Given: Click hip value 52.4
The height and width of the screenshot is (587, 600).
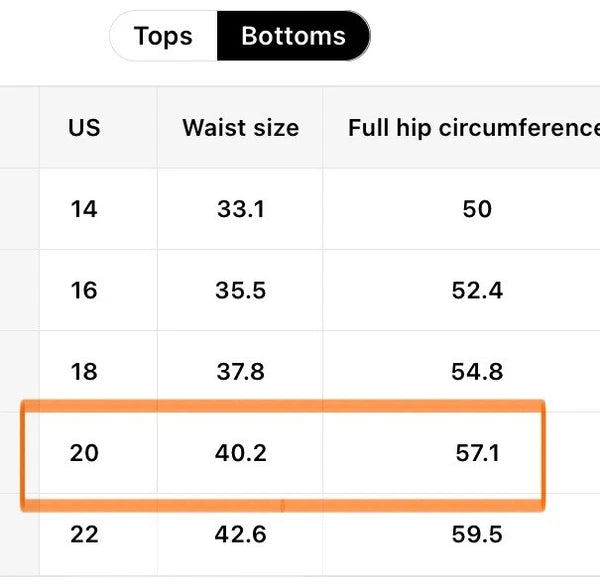Looking at the screenshot, I should click(477, 290).
